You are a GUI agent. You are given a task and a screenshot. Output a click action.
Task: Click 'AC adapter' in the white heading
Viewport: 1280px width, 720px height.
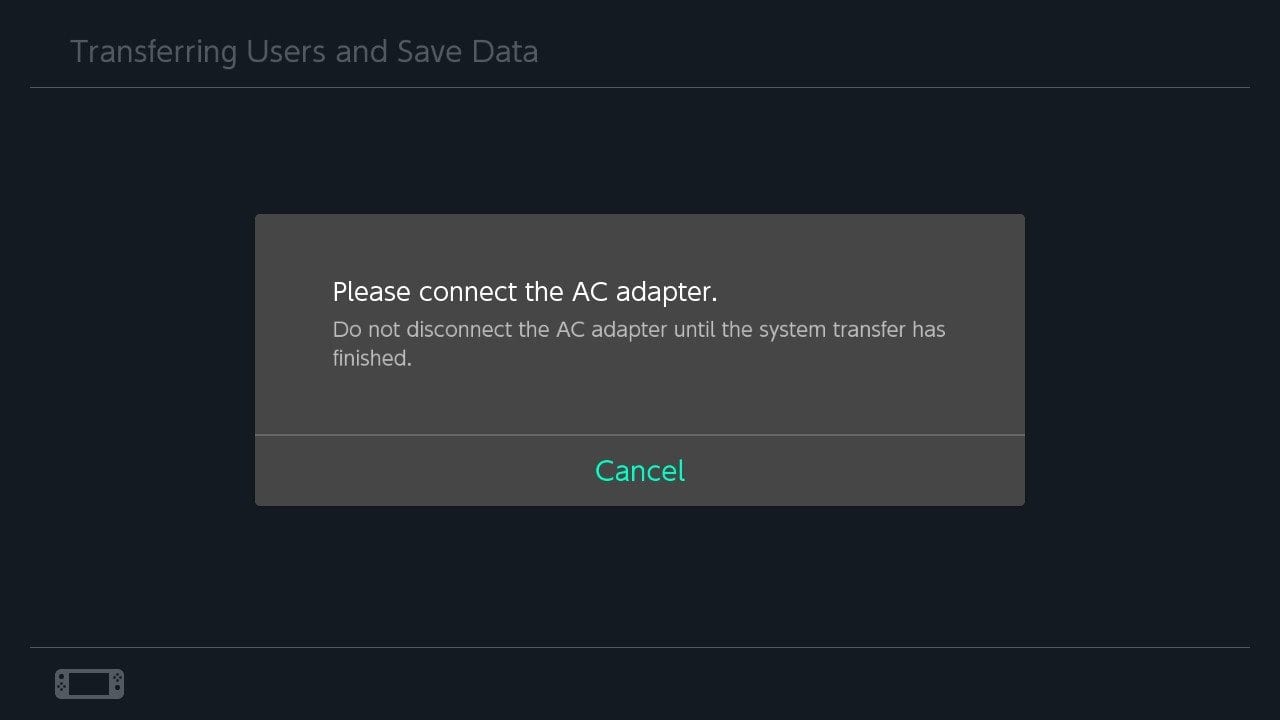point(644,292)
